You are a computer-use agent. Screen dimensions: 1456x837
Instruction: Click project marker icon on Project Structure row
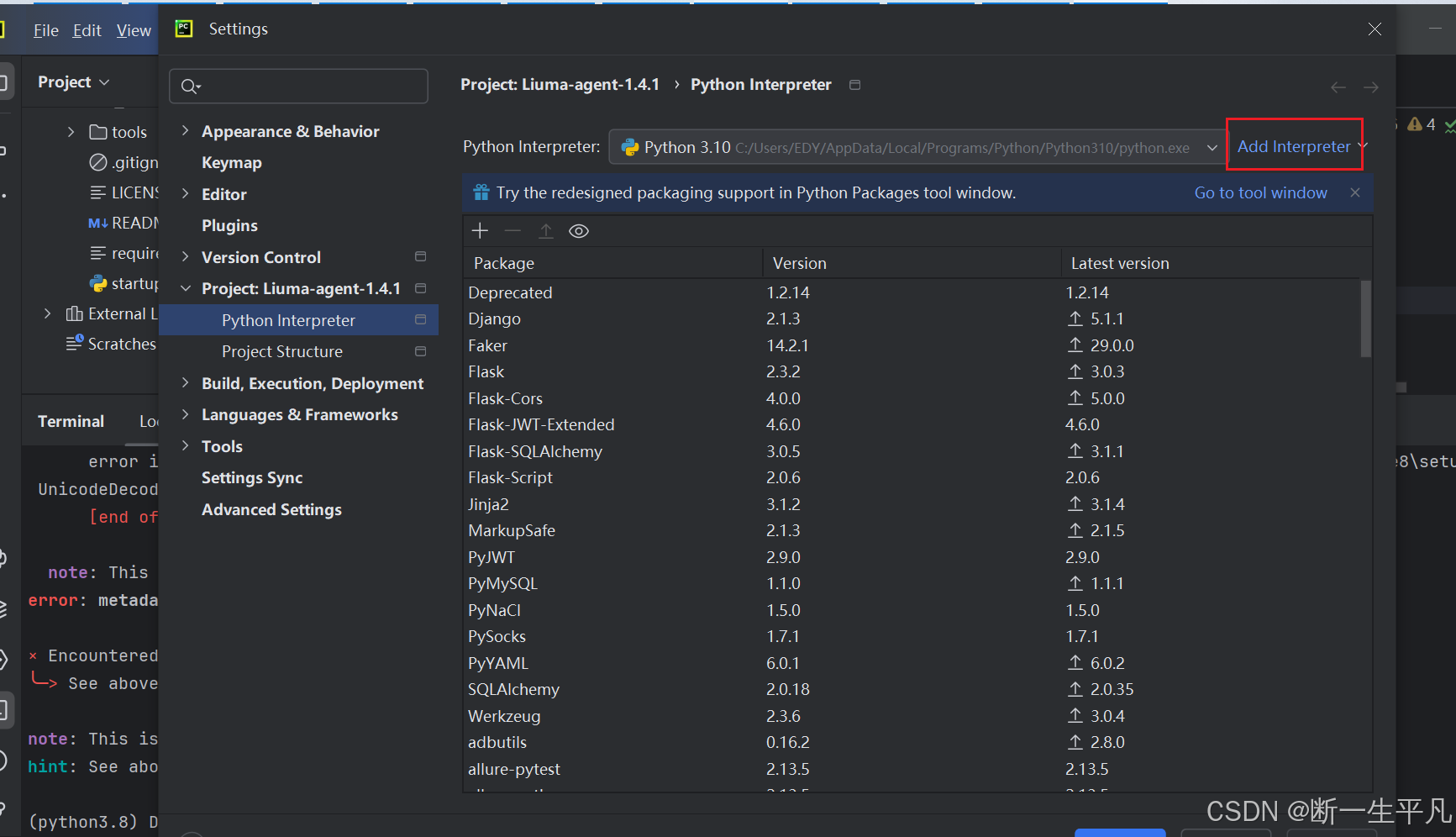[421, 351]
